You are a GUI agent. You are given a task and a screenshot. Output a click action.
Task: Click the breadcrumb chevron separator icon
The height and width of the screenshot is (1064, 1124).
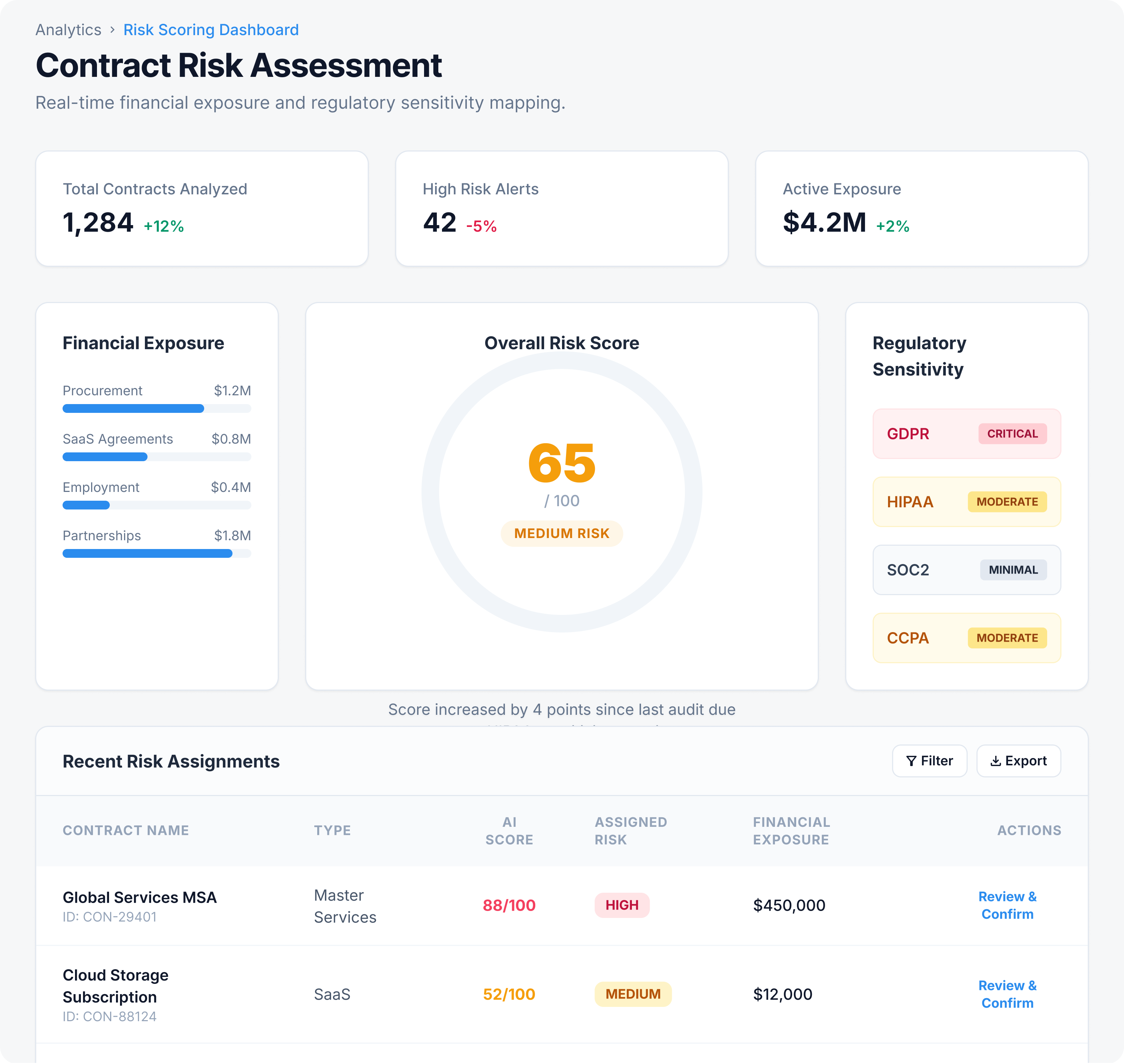point(112,30)
